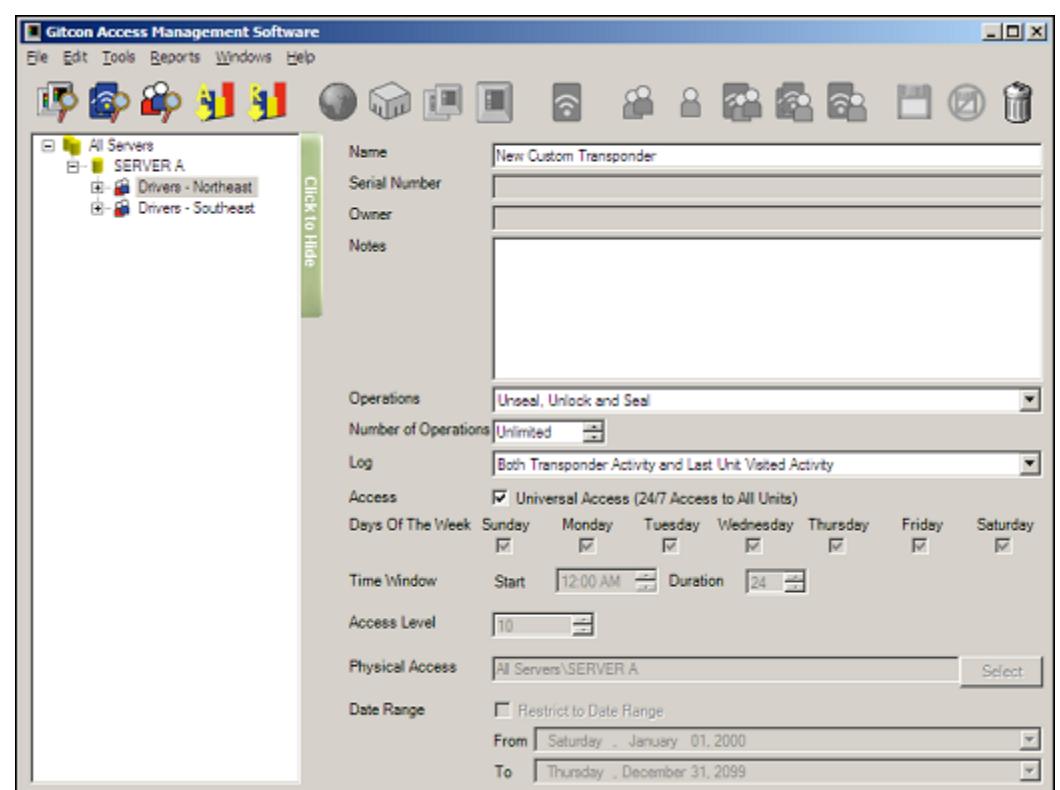This screenshot has width=1060, height=790.
Task: Open the Log dropdown
Action: coord(1029,464)
